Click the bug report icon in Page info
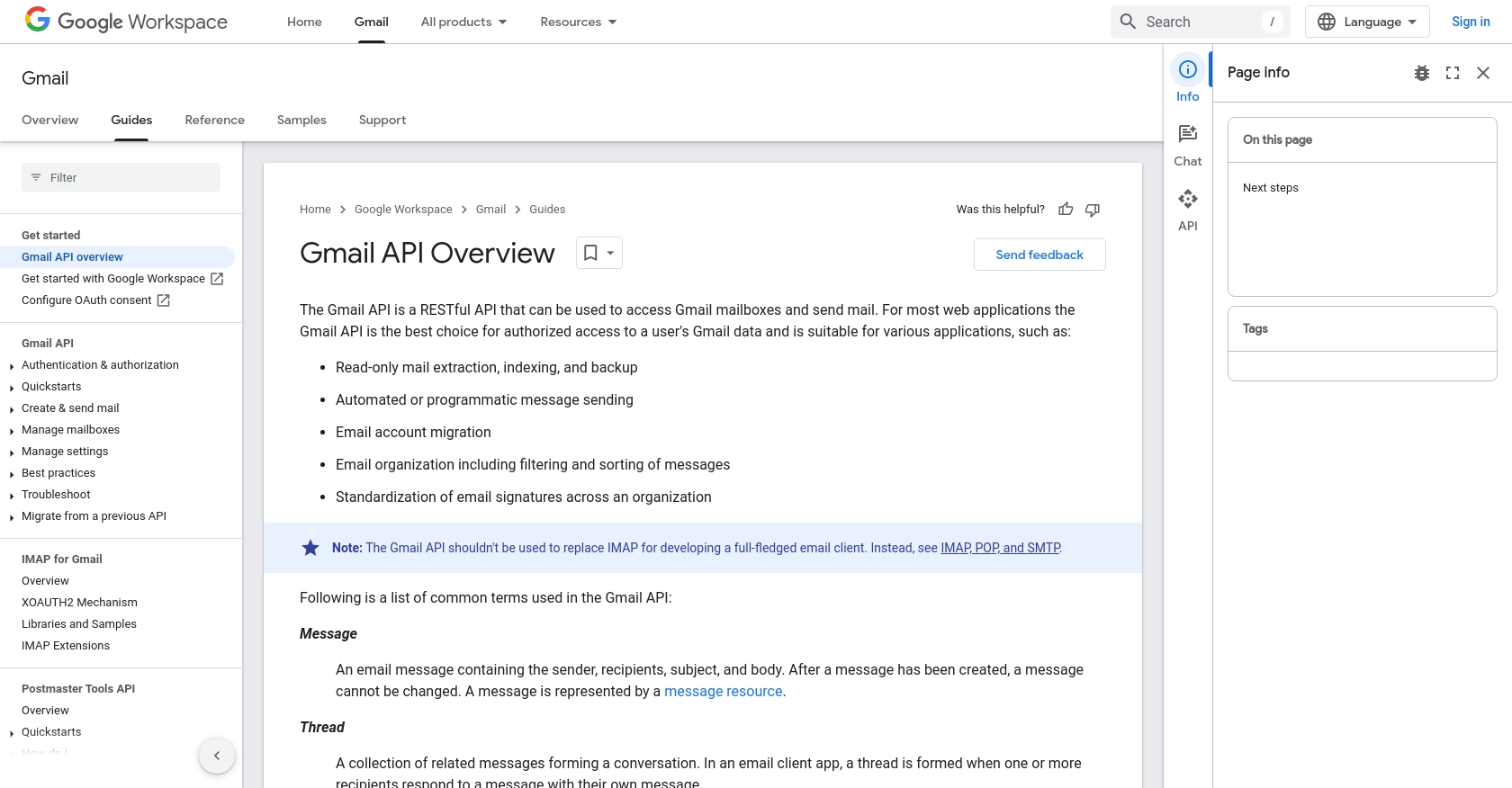1512x788 pixels. pos(1422,73)
